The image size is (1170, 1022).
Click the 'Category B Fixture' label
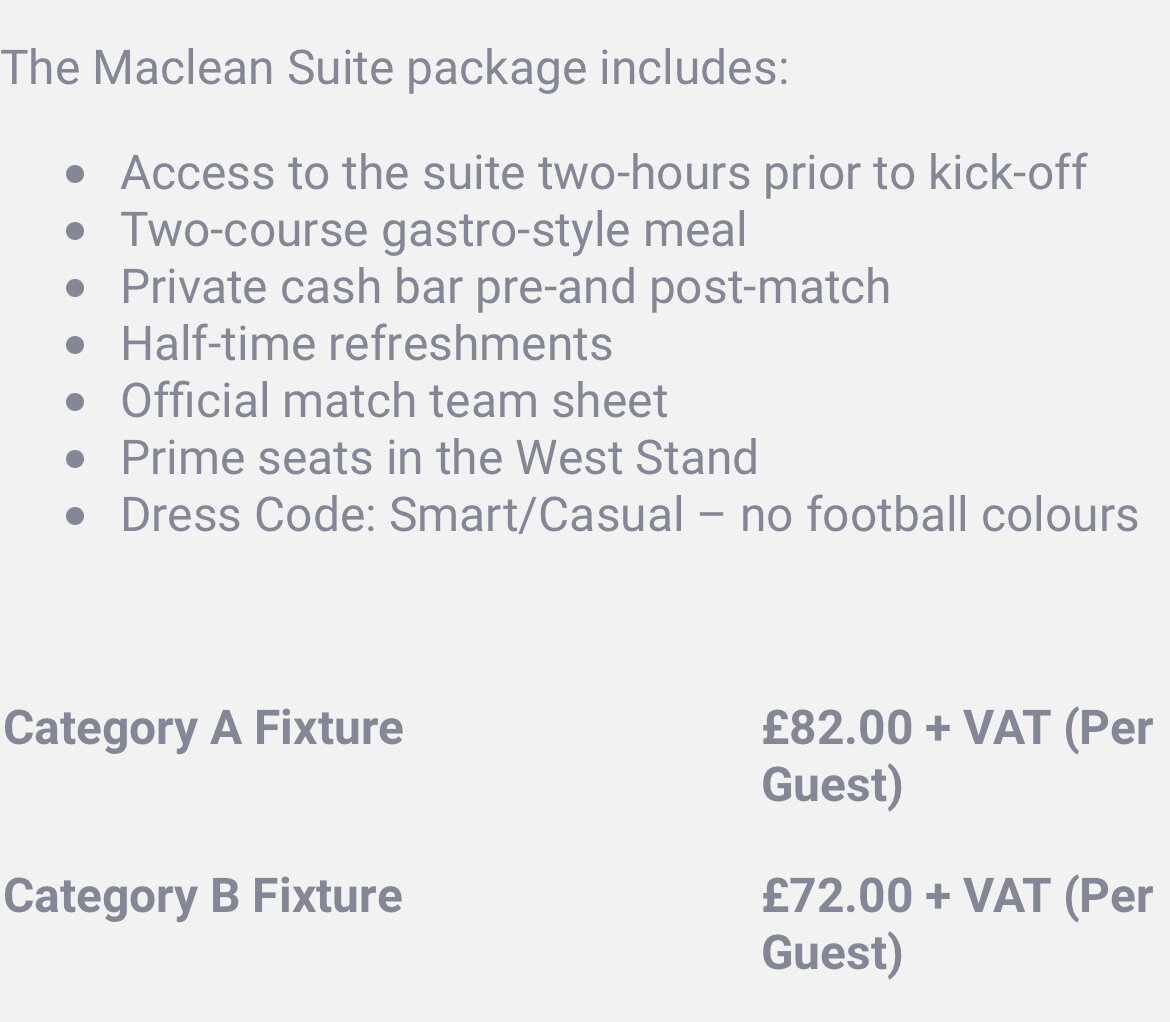(x=202, y=896)
